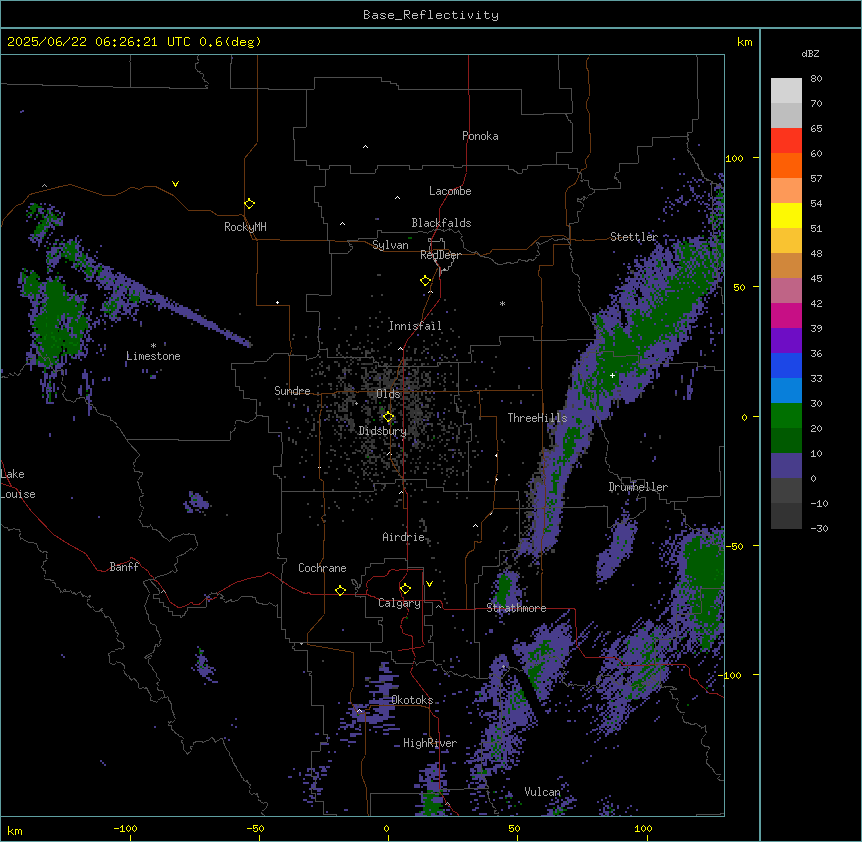Click the Stettler city label
This screenshot has height=842, width=862.
coord(634,237)
